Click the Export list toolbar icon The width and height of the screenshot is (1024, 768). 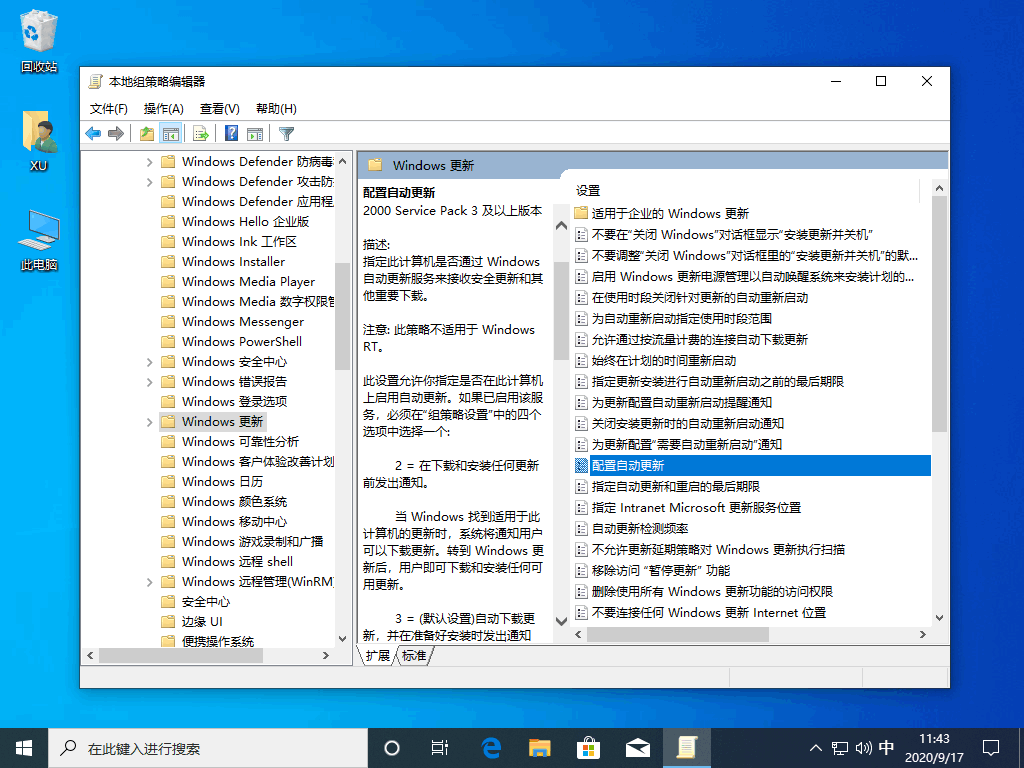click(201, 134)
